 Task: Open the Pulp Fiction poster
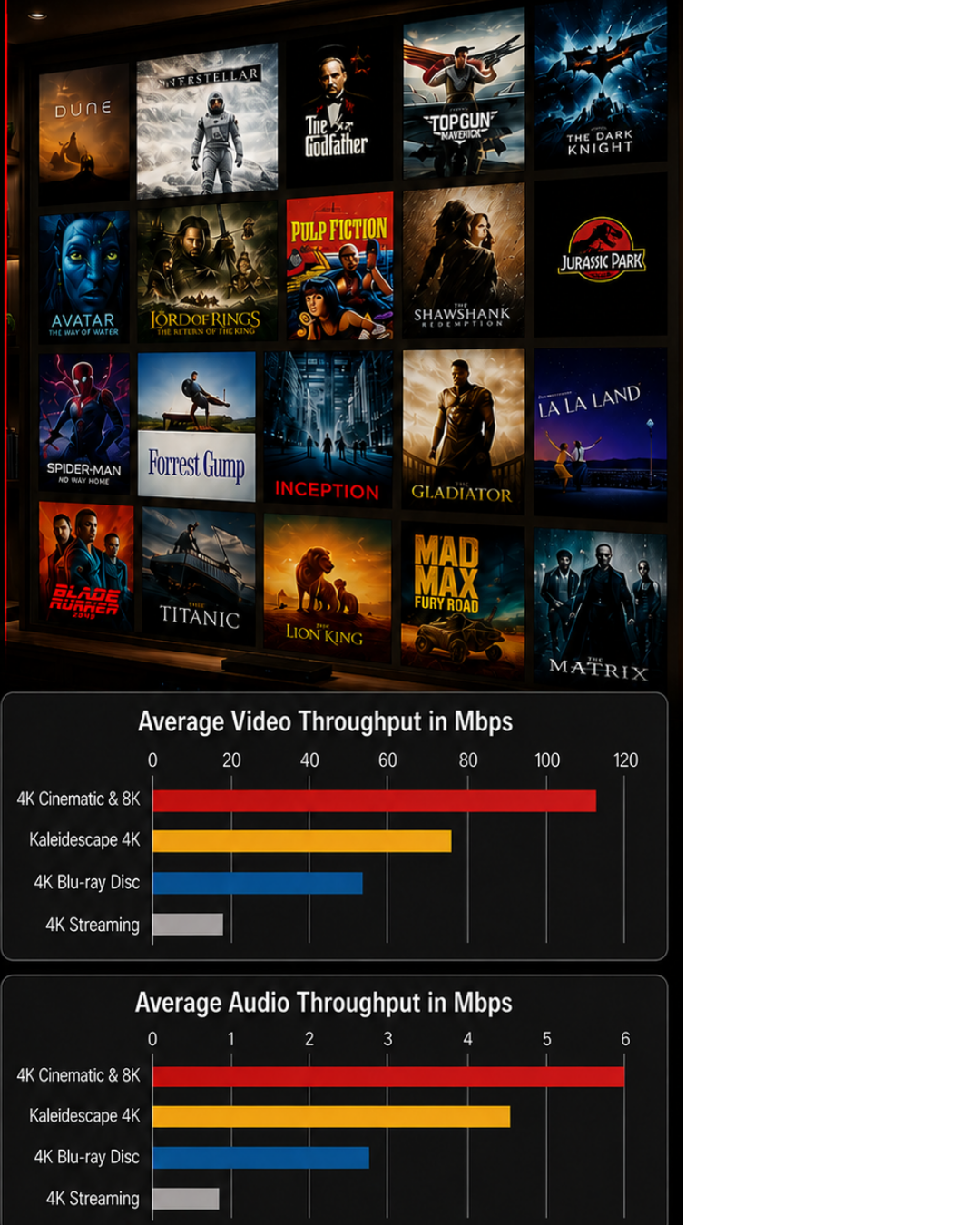pyautogui.click(x=339, y=267)
